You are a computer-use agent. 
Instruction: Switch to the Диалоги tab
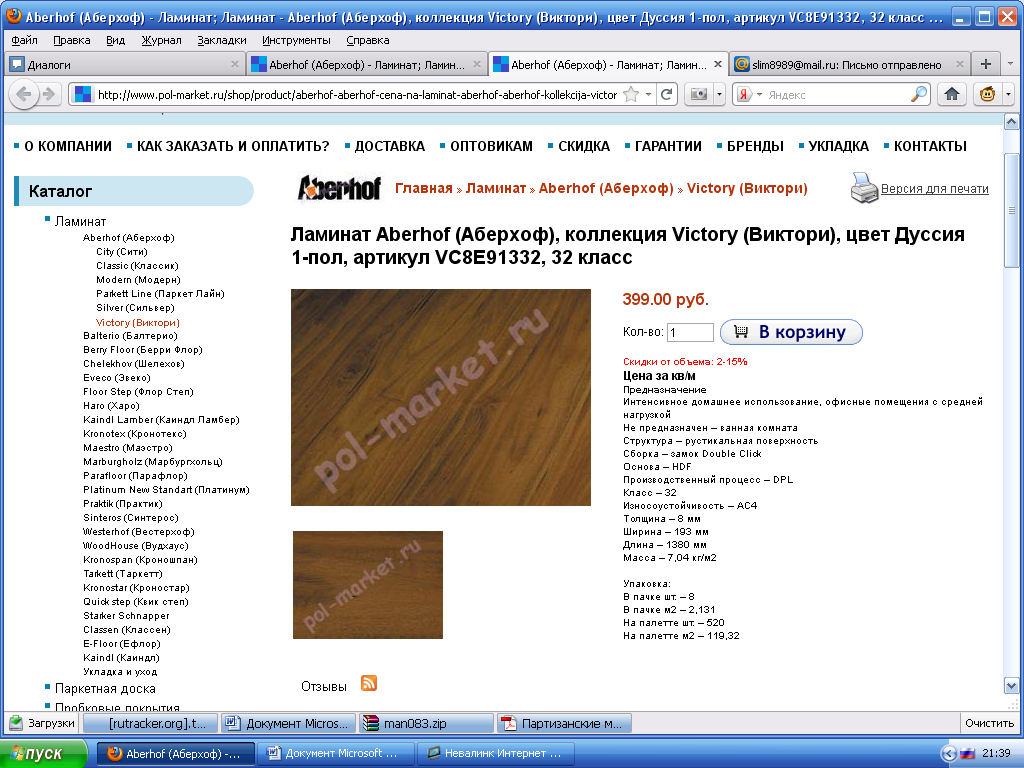tap(125, 64)
